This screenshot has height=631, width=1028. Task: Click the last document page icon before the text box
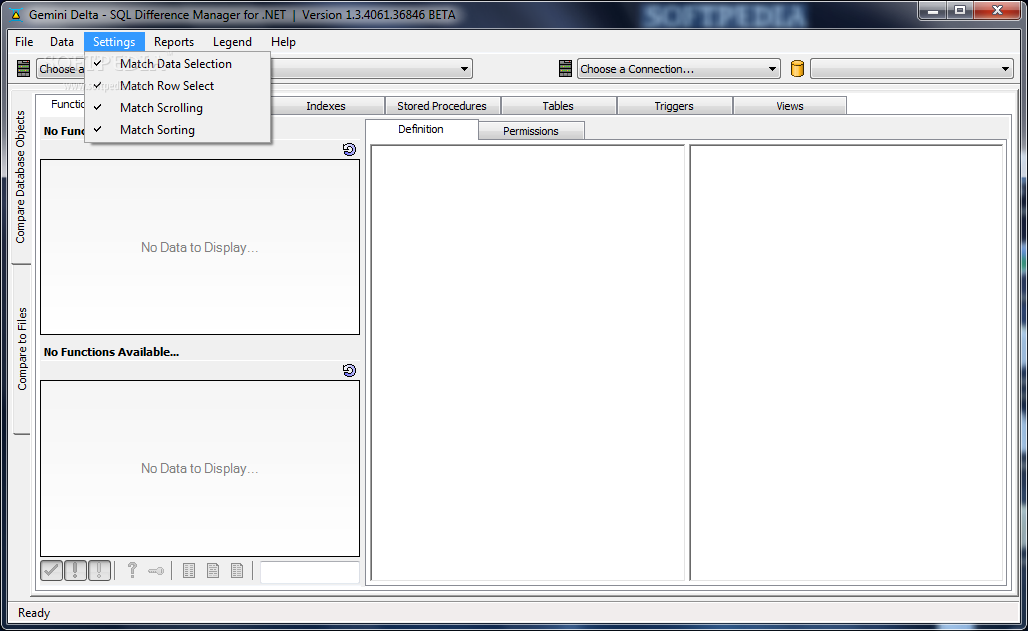[x=237, y=571]
